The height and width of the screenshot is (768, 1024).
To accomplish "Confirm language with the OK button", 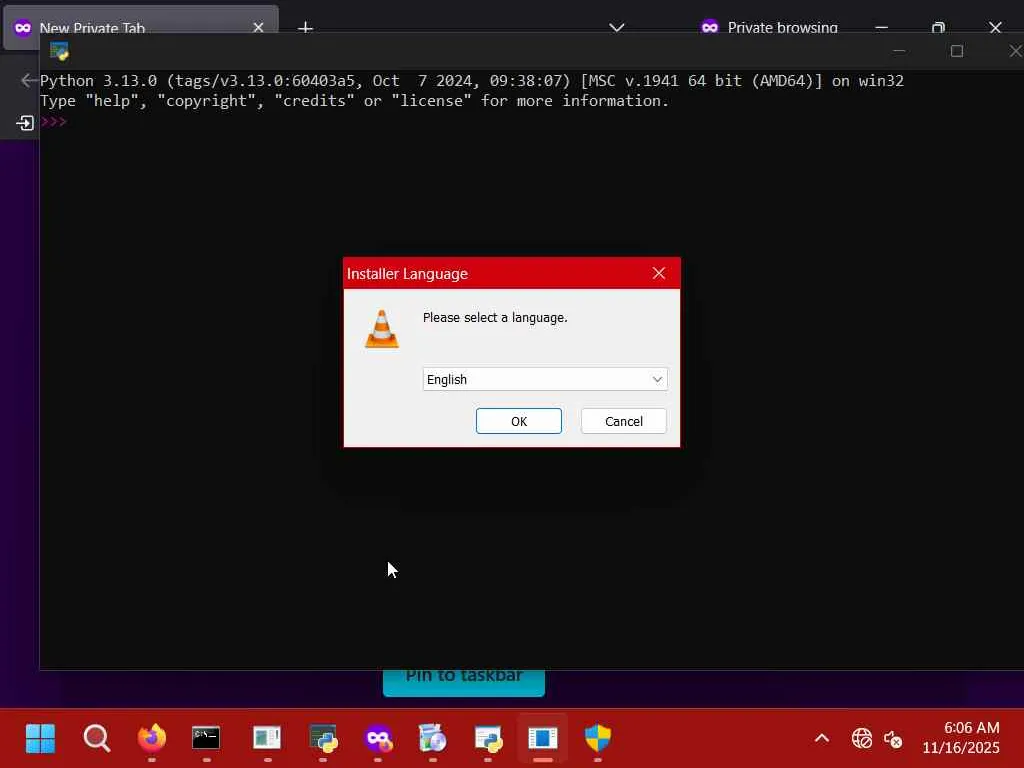I will coord(519,421).
